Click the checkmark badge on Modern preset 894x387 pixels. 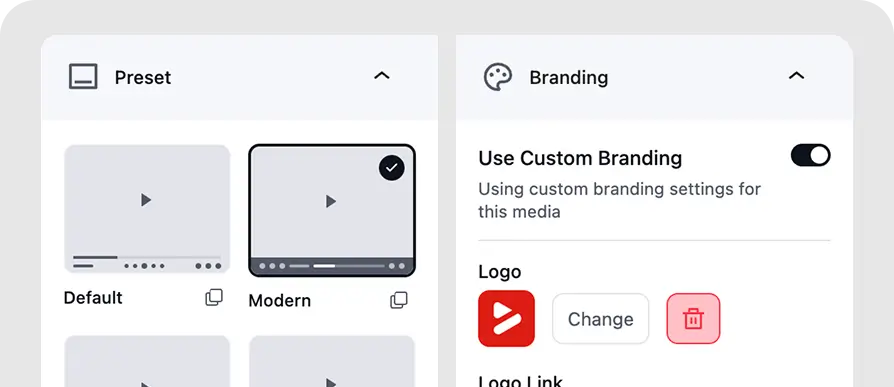(x=392, y=168)
